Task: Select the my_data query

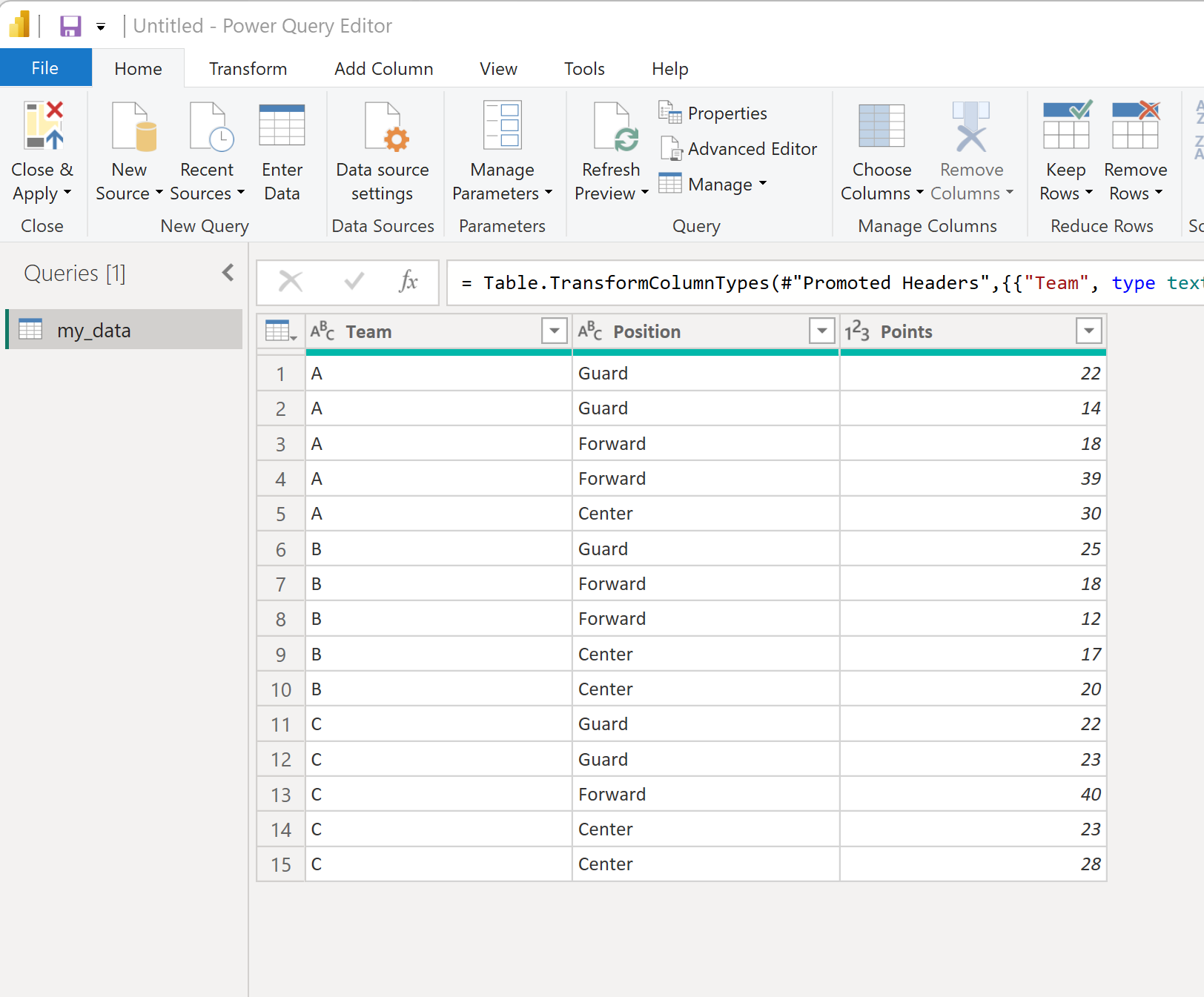Action: [94, 330]
